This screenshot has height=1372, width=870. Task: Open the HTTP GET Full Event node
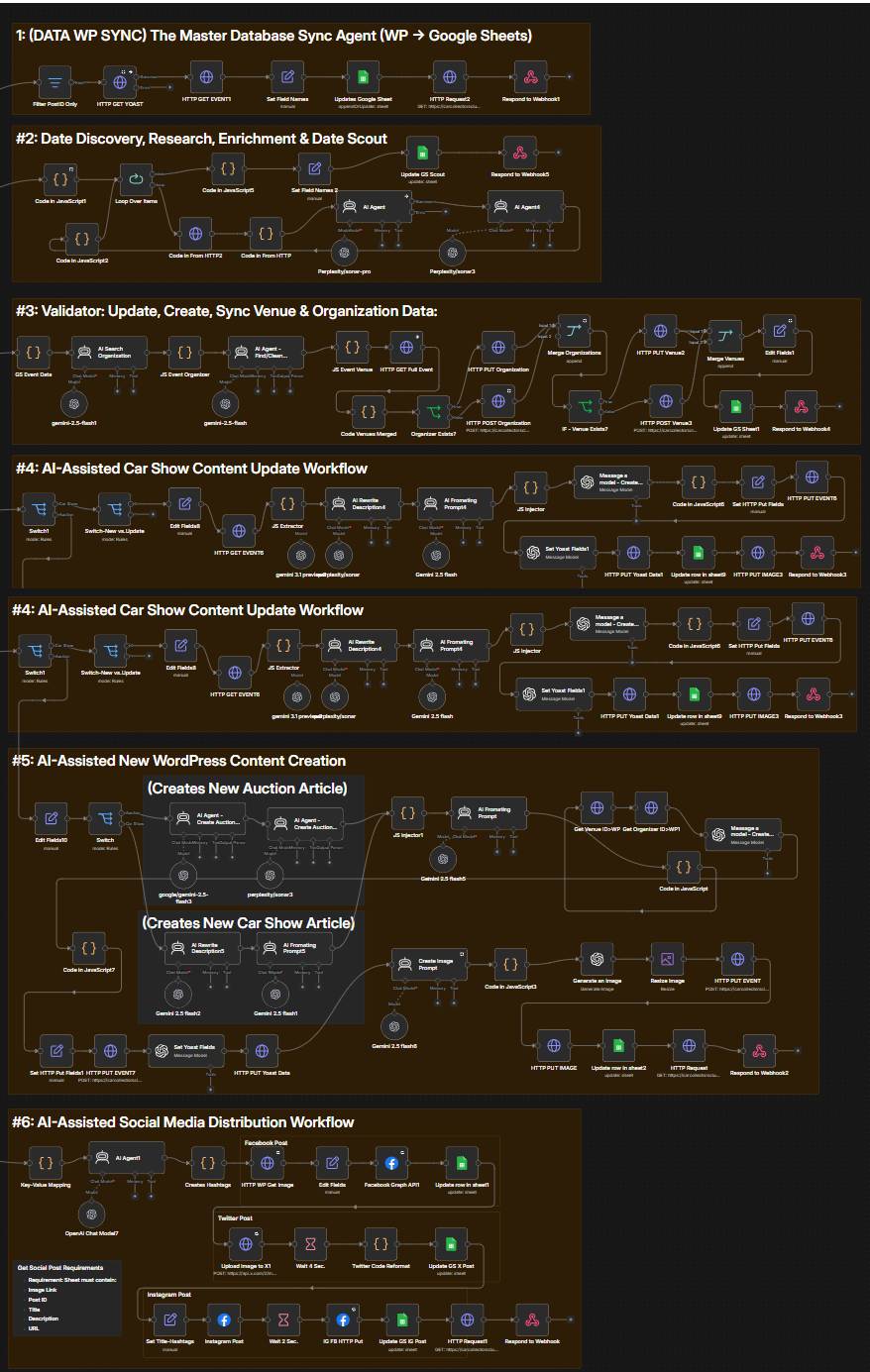coord(406,348)
